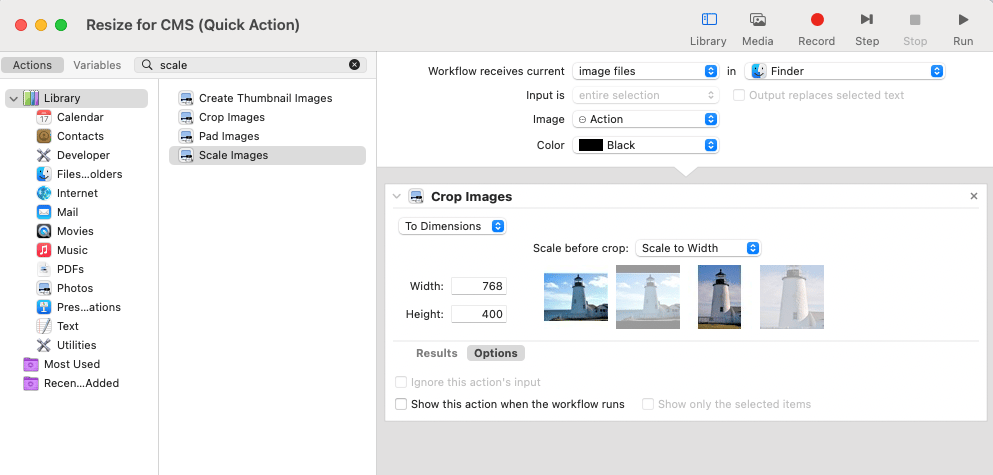The height and width of the screenshot is (475, 993).
Task: Open the Color Black dropdown
Action: coord(645,145)
